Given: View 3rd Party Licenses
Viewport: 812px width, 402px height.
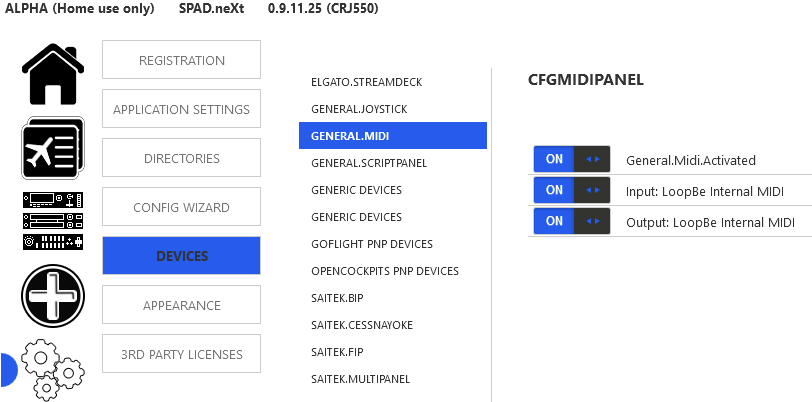Looking at the screenshot, I should pos(181,354).
